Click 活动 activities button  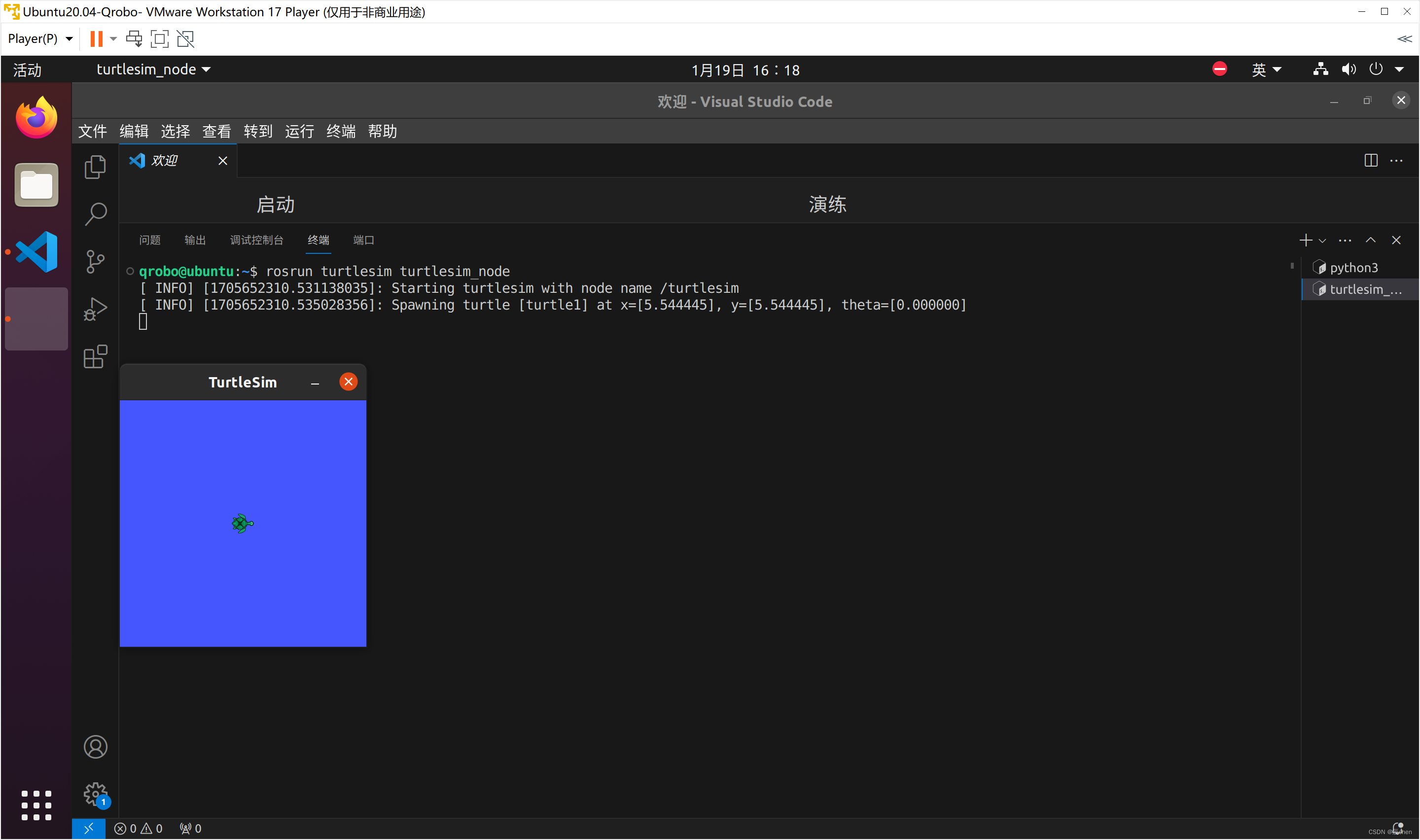tap(27, 70)
